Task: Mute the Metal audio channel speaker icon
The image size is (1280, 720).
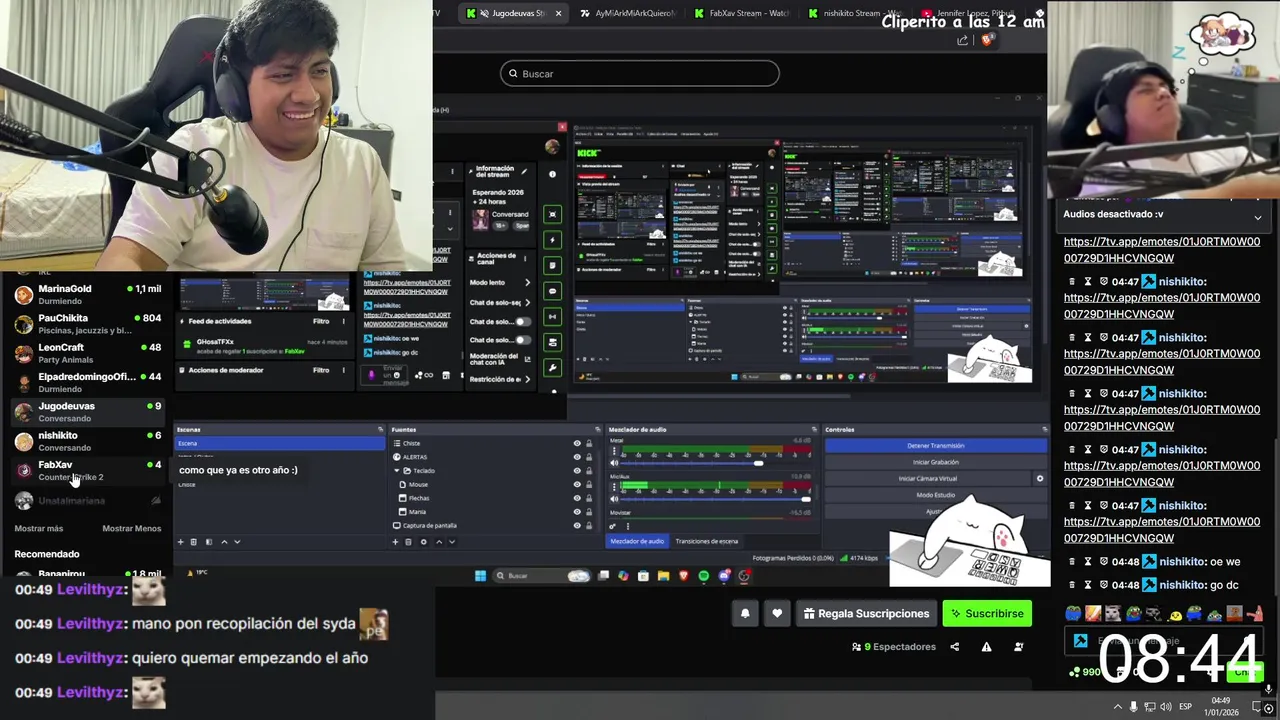Action: 614,463
